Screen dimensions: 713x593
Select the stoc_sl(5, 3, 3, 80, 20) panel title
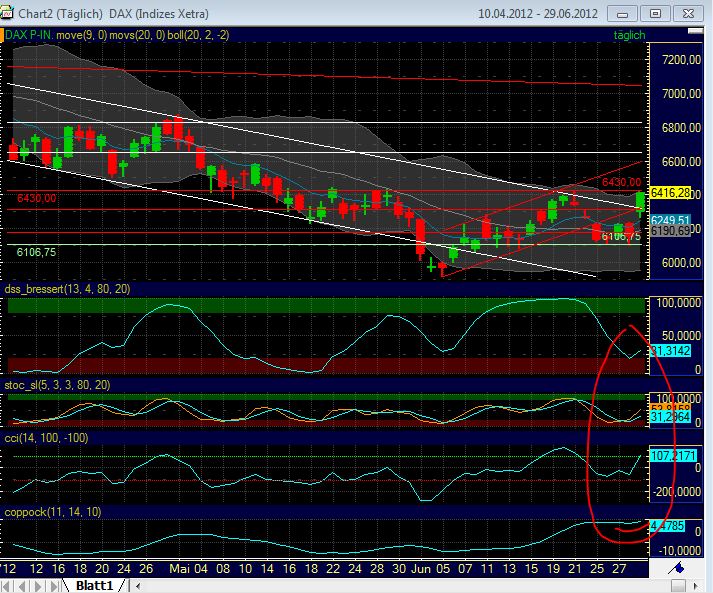tap(57, 385)
